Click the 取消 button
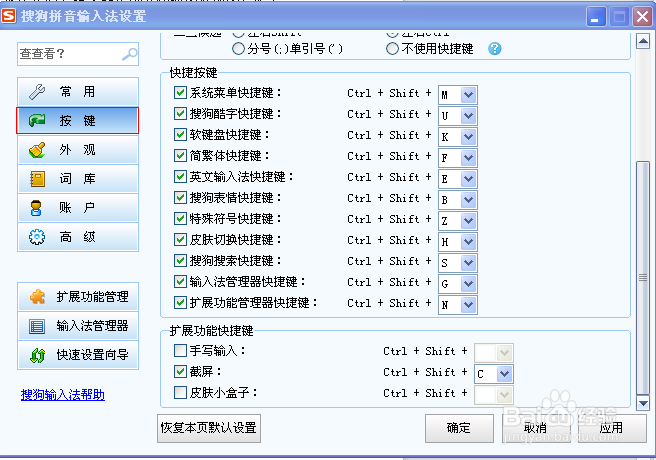This screenshot has width=656, height=460. point(536,428)
